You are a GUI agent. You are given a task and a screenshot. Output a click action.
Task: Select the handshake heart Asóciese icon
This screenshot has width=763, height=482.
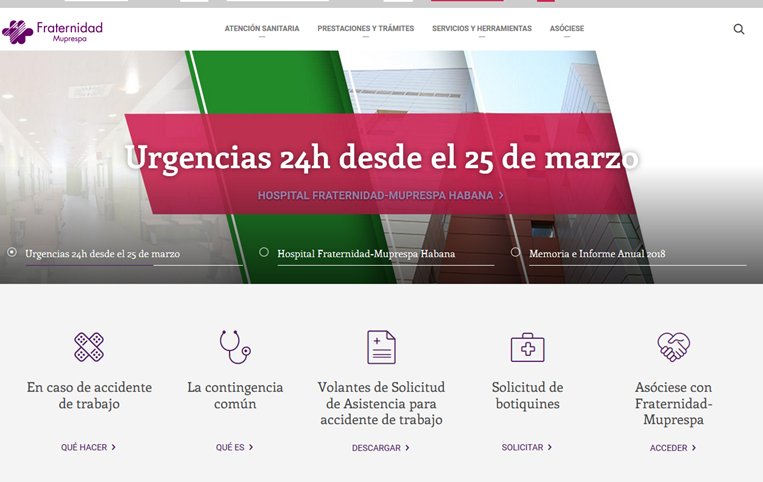coord(673,347)
